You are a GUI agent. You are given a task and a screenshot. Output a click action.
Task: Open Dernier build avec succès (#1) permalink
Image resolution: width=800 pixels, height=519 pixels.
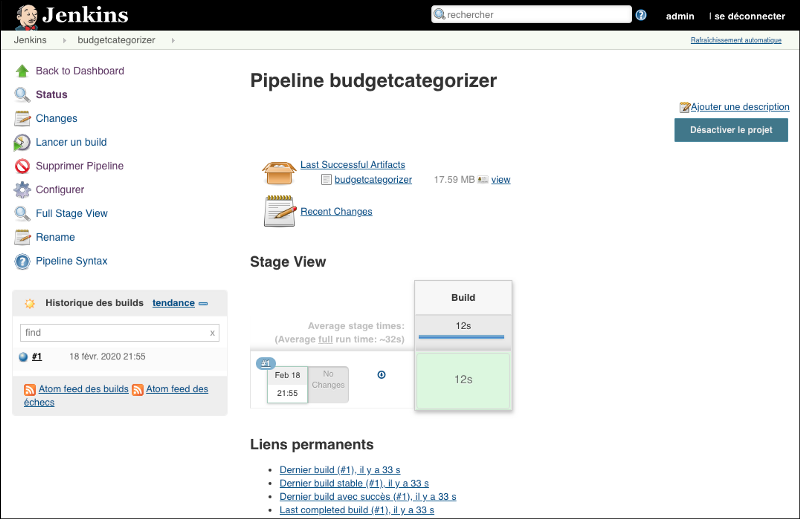[368, 497]
